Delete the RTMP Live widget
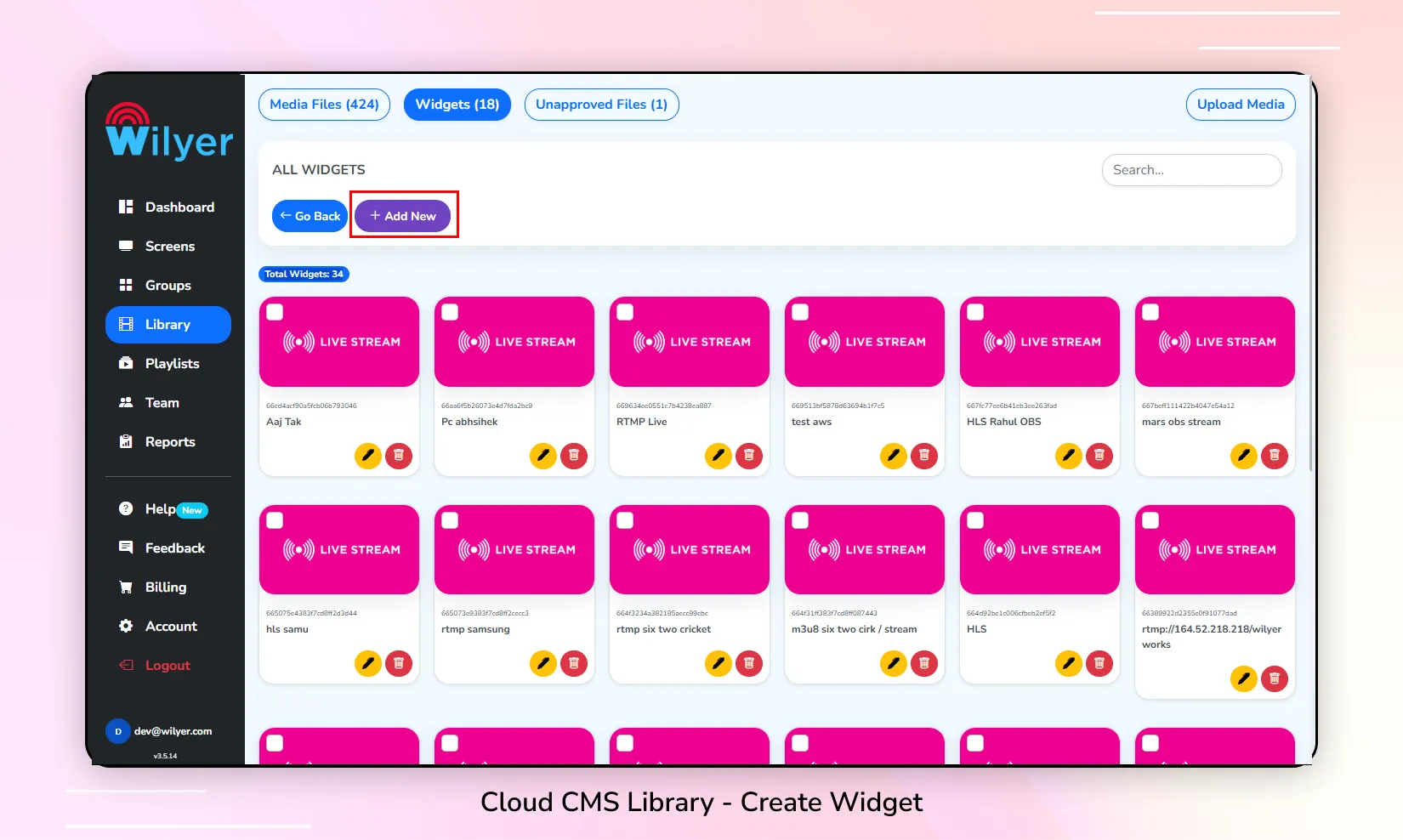 coord(749,456)
